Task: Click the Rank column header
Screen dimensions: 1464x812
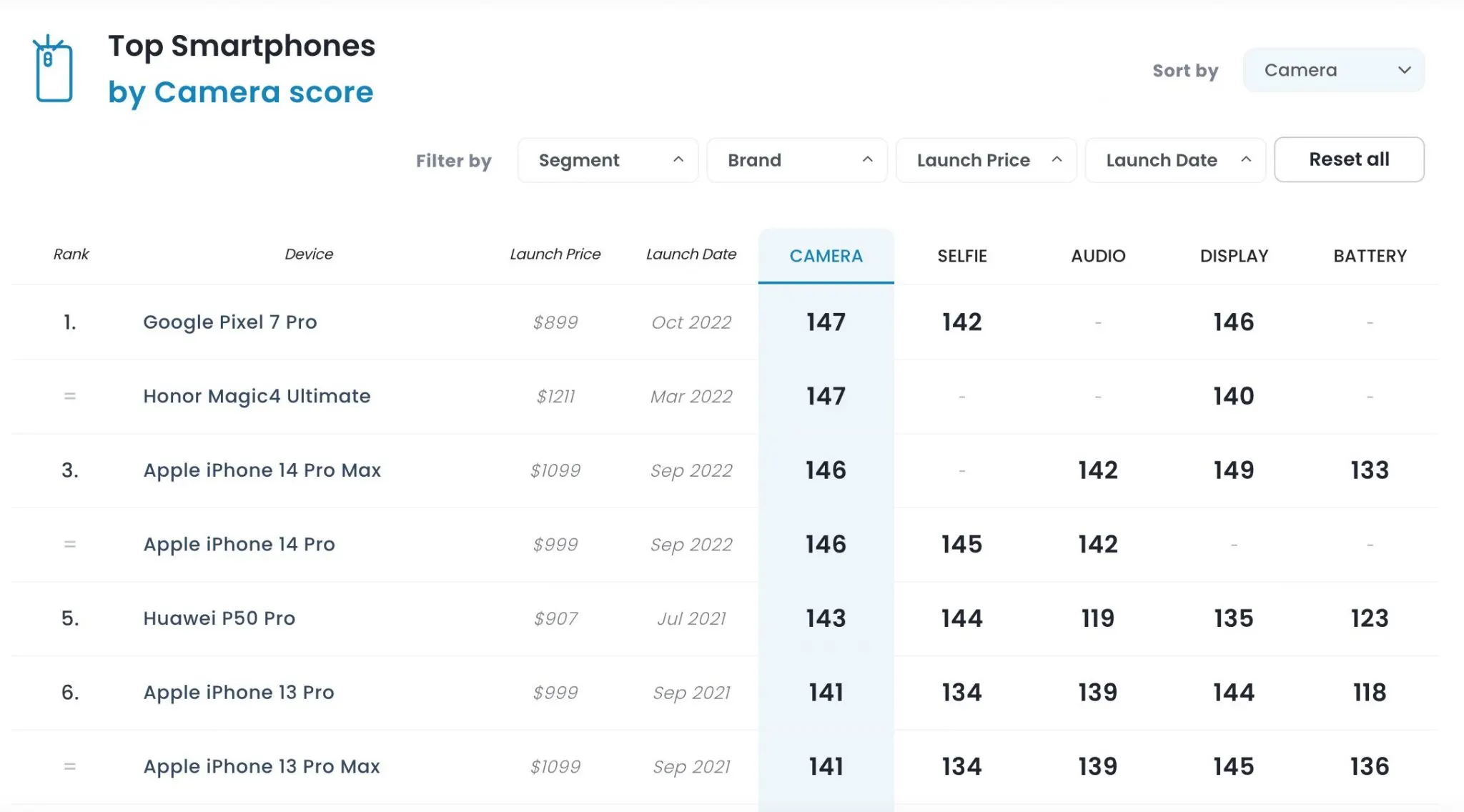Action: (71, 254)
